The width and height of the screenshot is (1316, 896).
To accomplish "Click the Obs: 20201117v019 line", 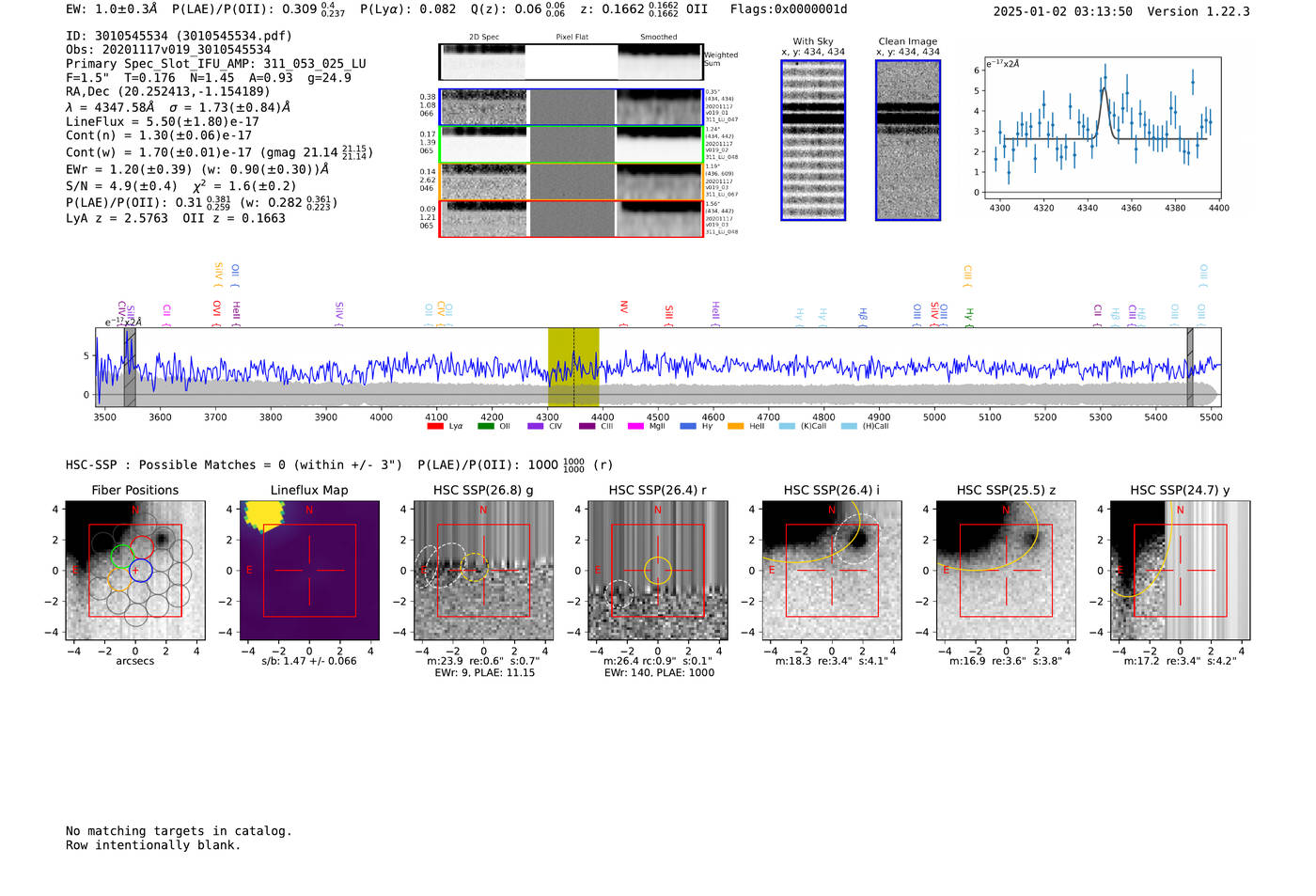I will 168,50.
